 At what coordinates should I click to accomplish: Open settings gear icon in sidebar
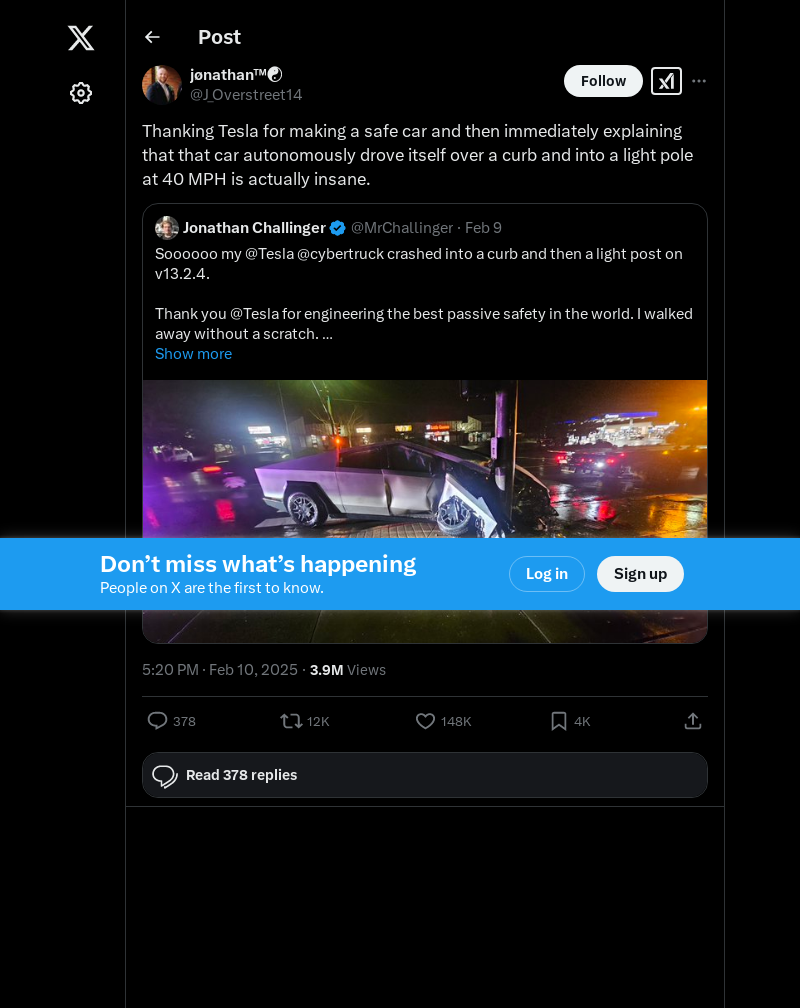click(x=81, y=93)
